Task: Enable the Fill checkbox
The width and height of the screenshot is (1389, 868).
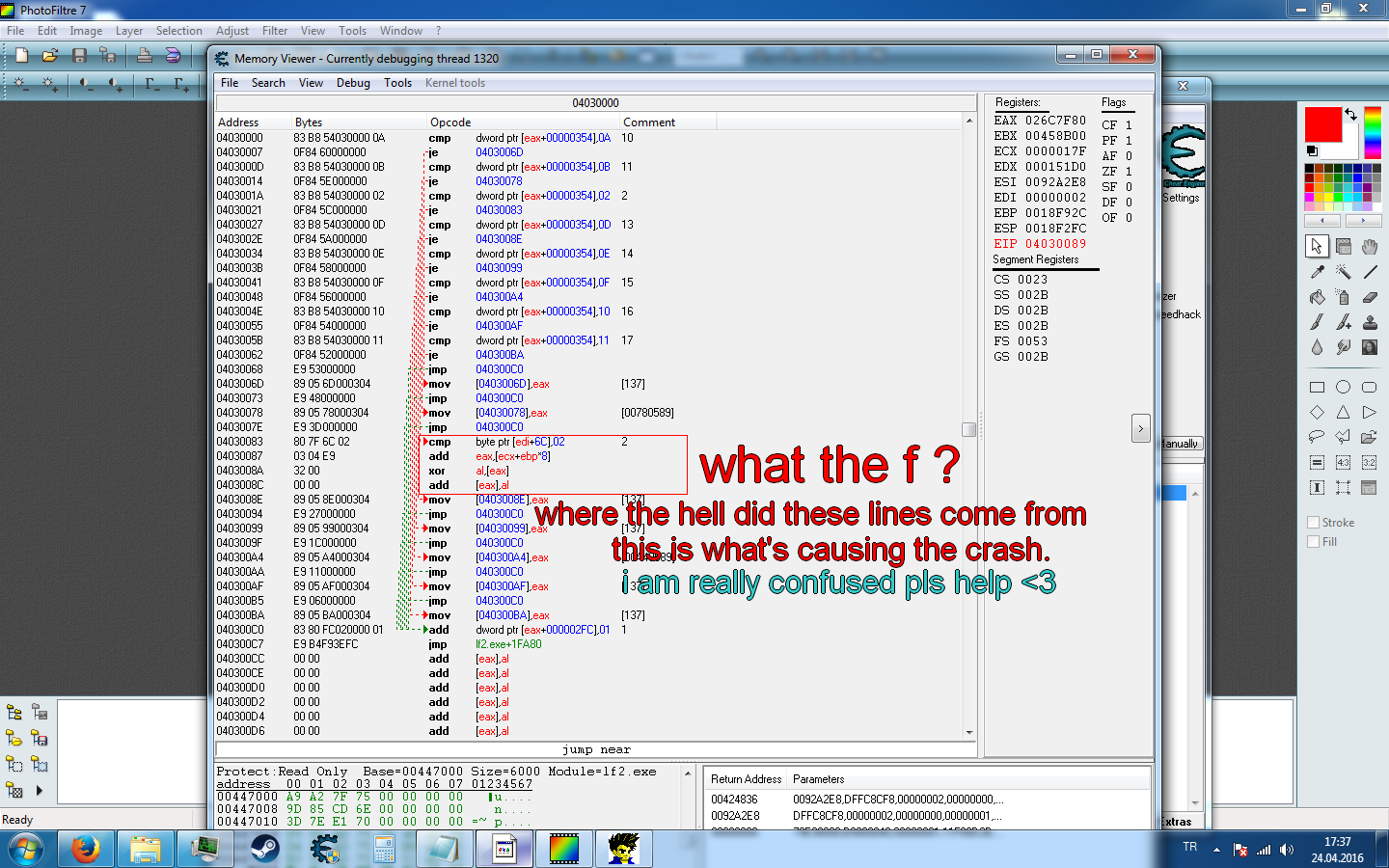Action: point(1313,542)
